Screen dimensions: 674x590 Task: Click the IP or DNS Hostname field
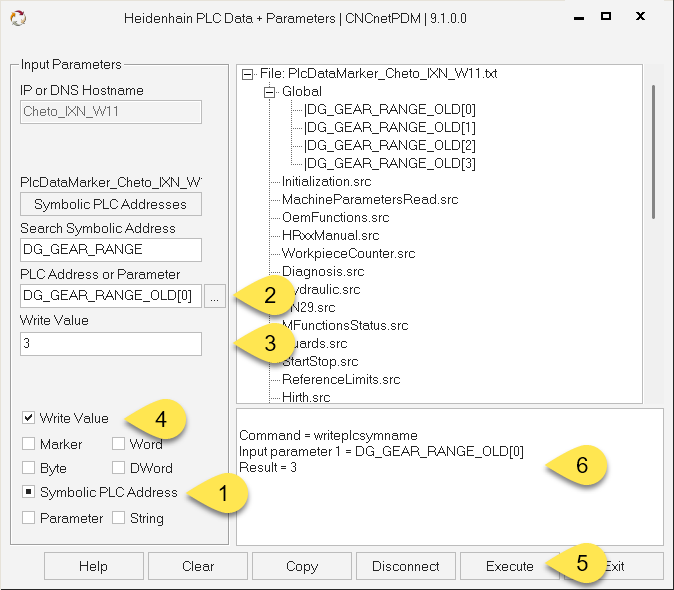click(110, 112)
